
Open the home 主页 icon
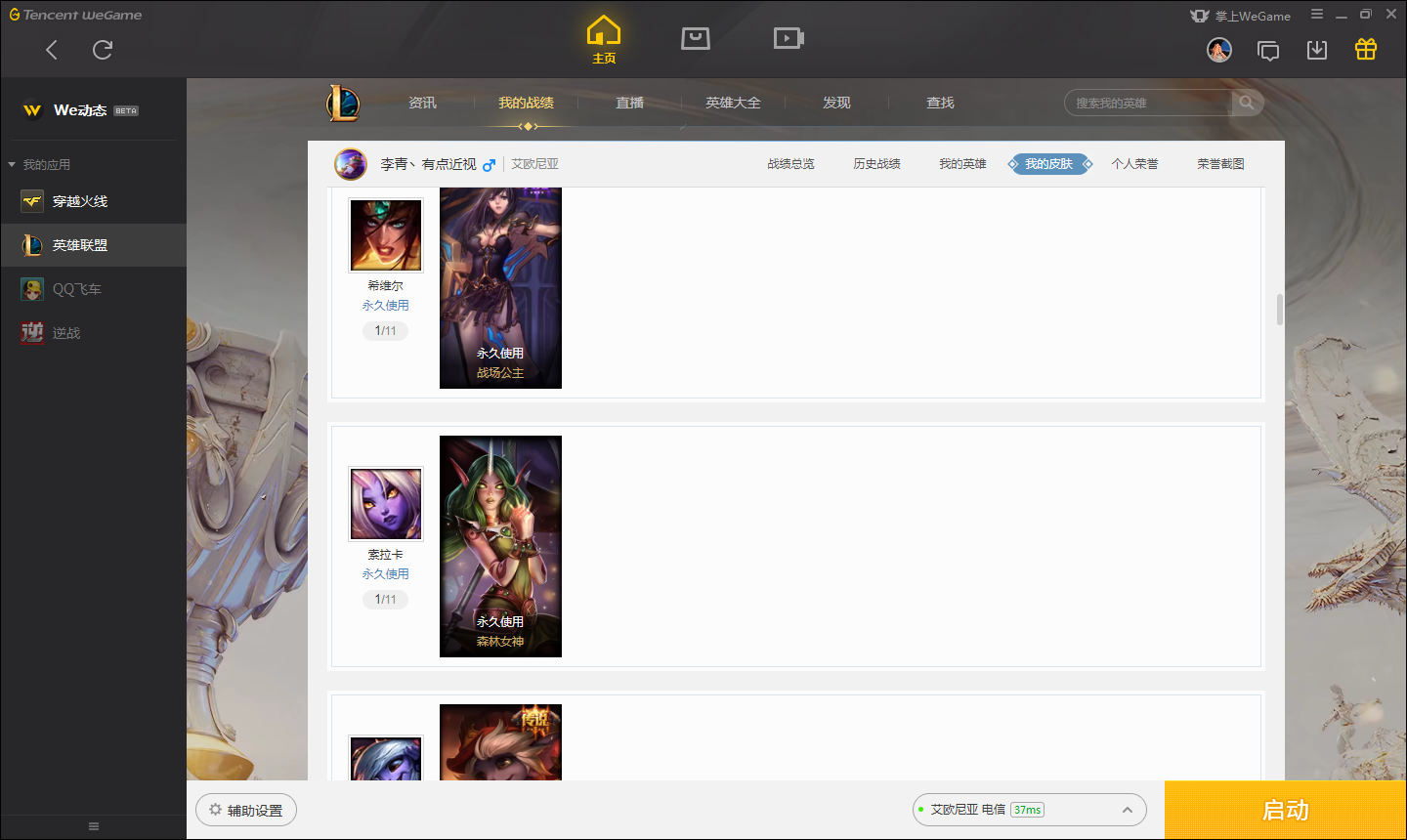tap(604, 39)
